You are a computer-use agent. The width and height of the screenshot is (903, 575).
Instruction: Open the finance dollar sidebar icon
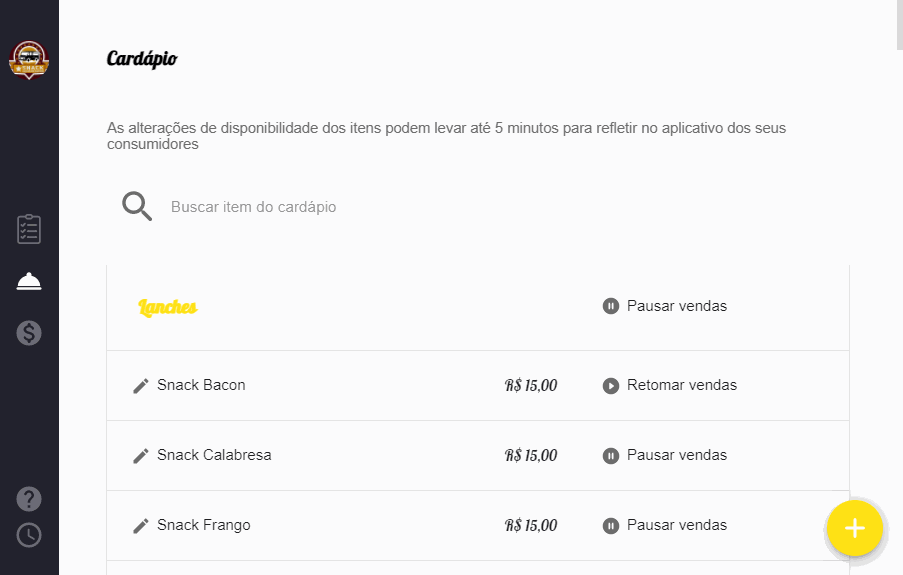(29, 333)
